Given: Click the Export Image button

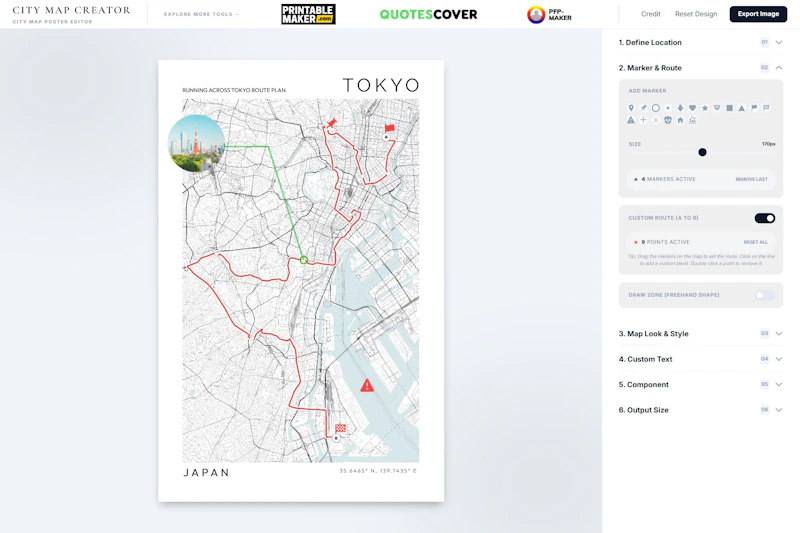Looking at the screenshot, I should click(x=758, y=14).
